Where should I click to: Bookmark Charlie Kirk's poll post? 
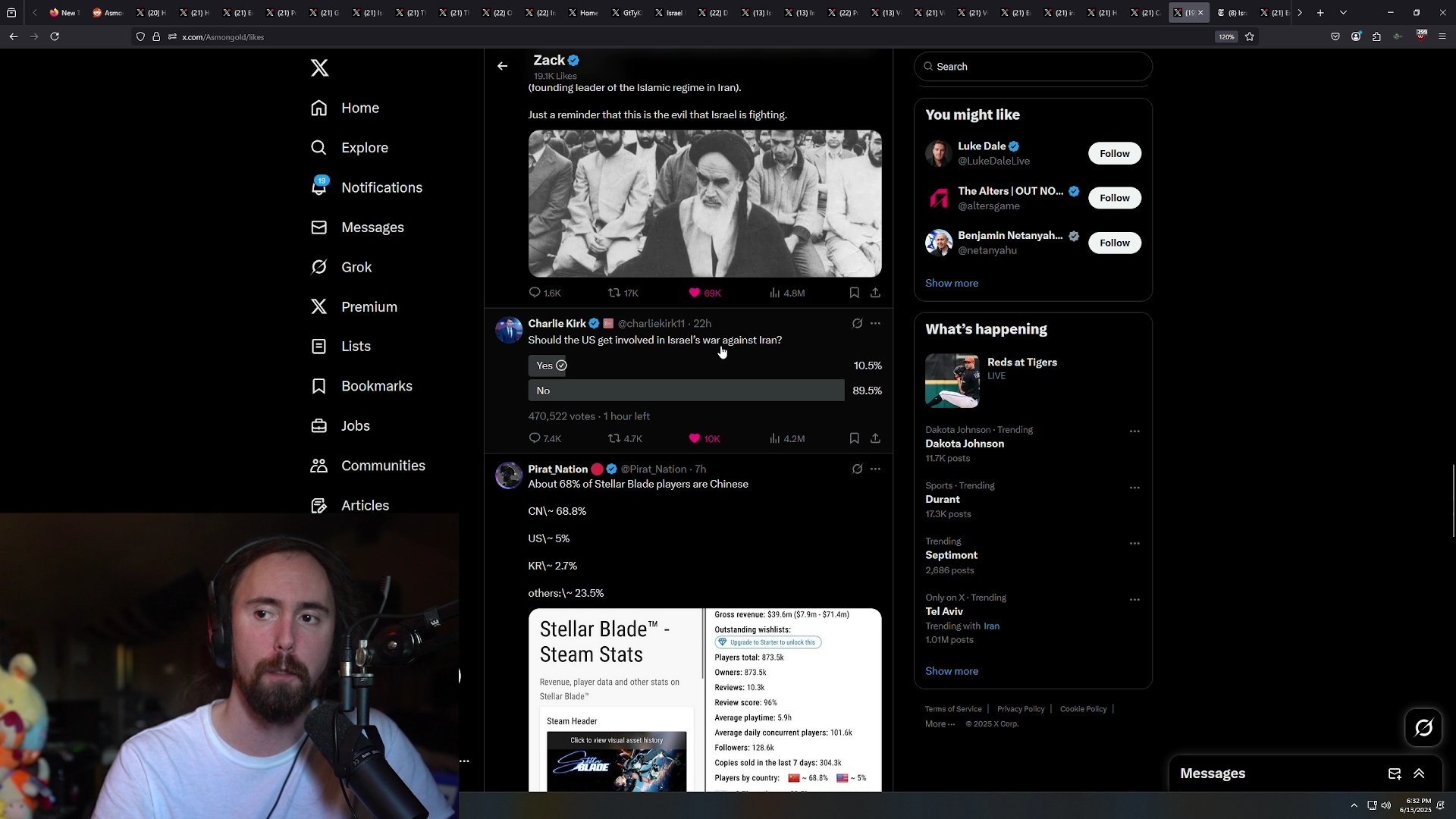click(x=854, y=438)
